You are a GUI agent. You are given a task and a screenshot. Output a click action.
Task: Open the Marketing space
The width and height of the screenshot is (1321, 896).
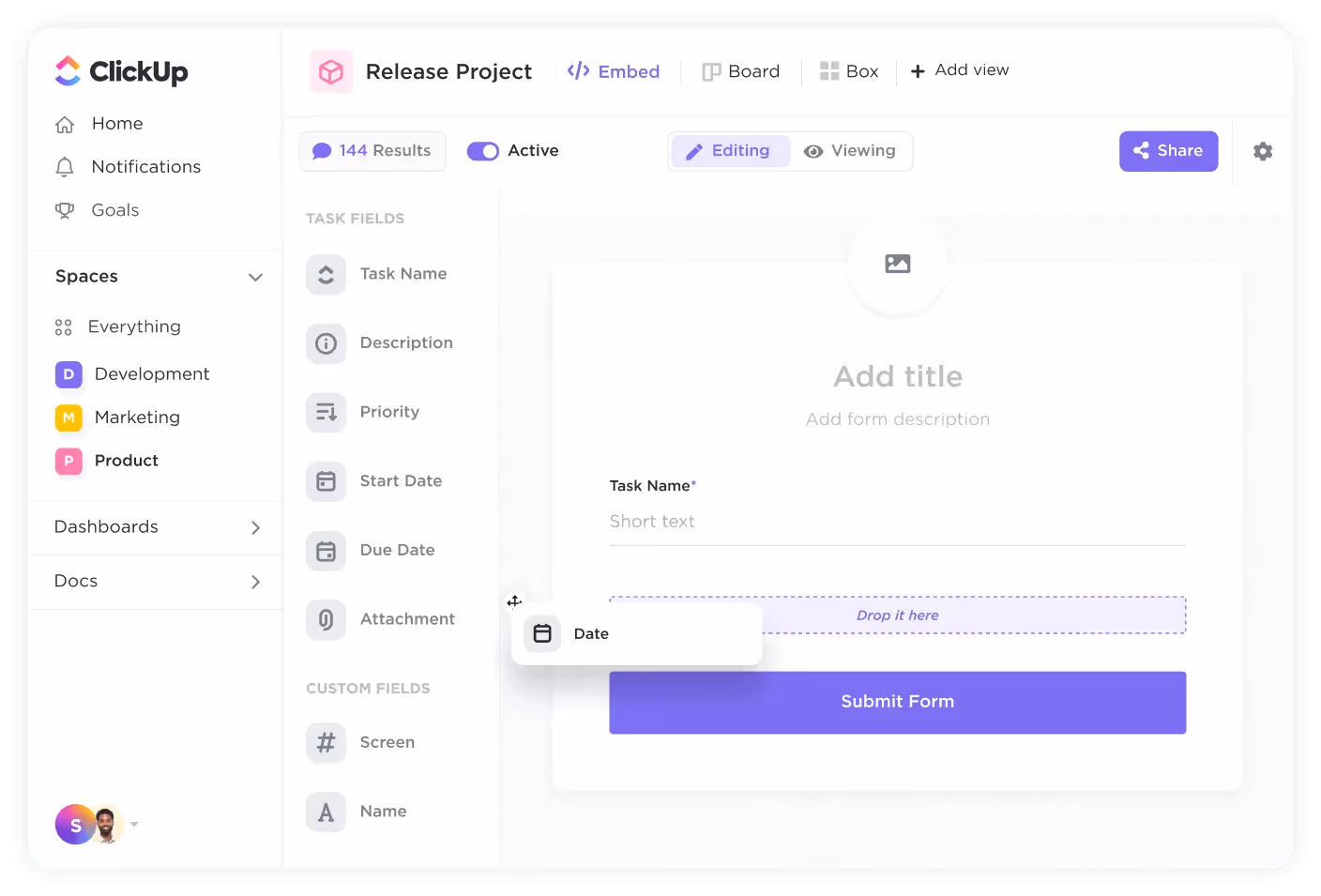pyautogui.click(x=137, y=417)
